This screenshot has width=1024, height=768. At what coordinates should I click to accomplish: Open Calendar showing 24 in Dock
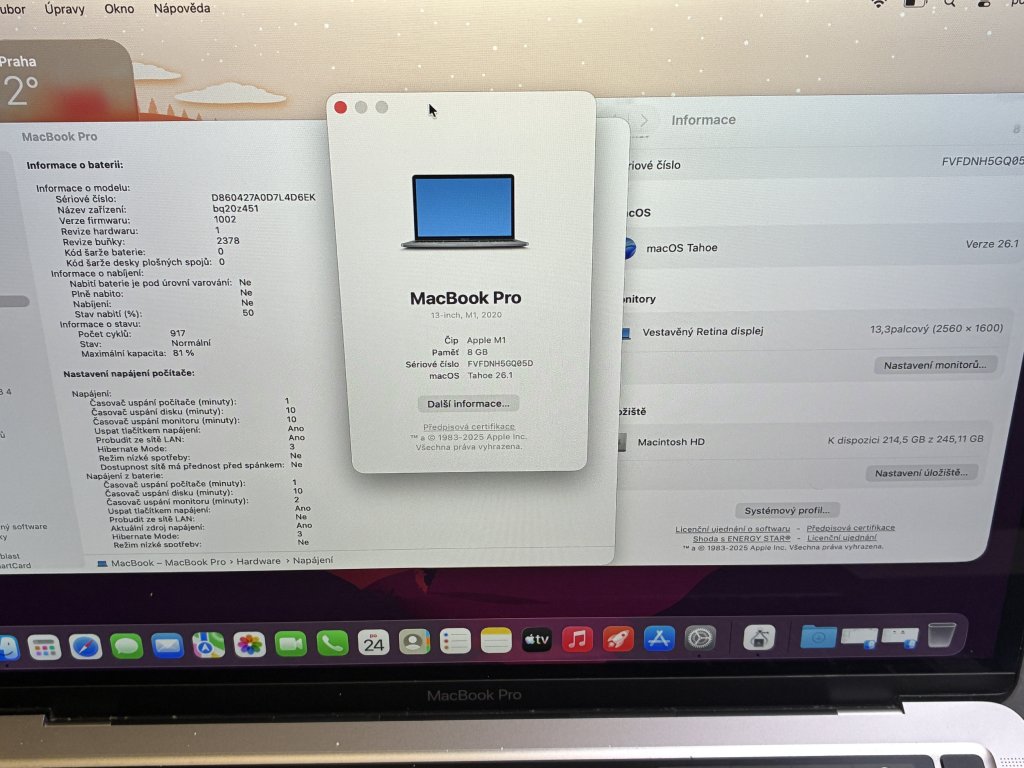point(374,643)
